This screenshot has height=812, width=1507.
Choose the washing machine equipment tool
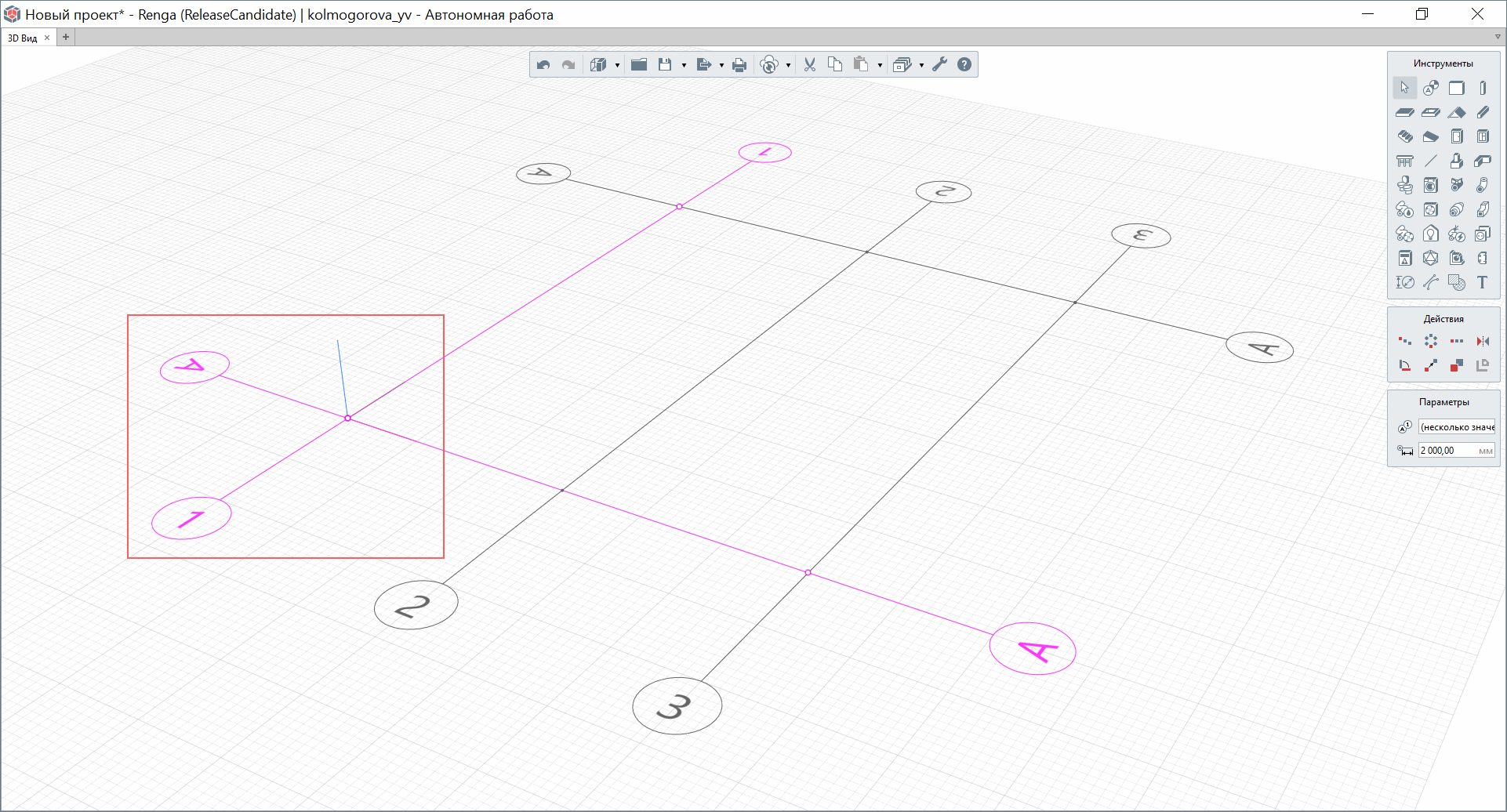click(x=1431, y=185)
